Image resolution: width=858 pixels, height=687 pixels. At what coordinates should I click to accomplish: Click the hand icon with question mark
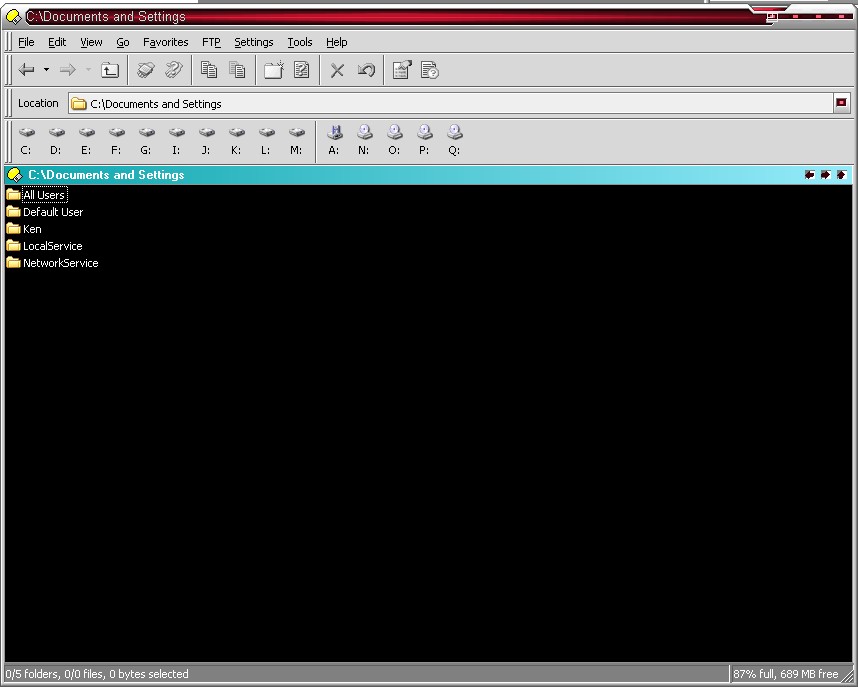(173, 70)
